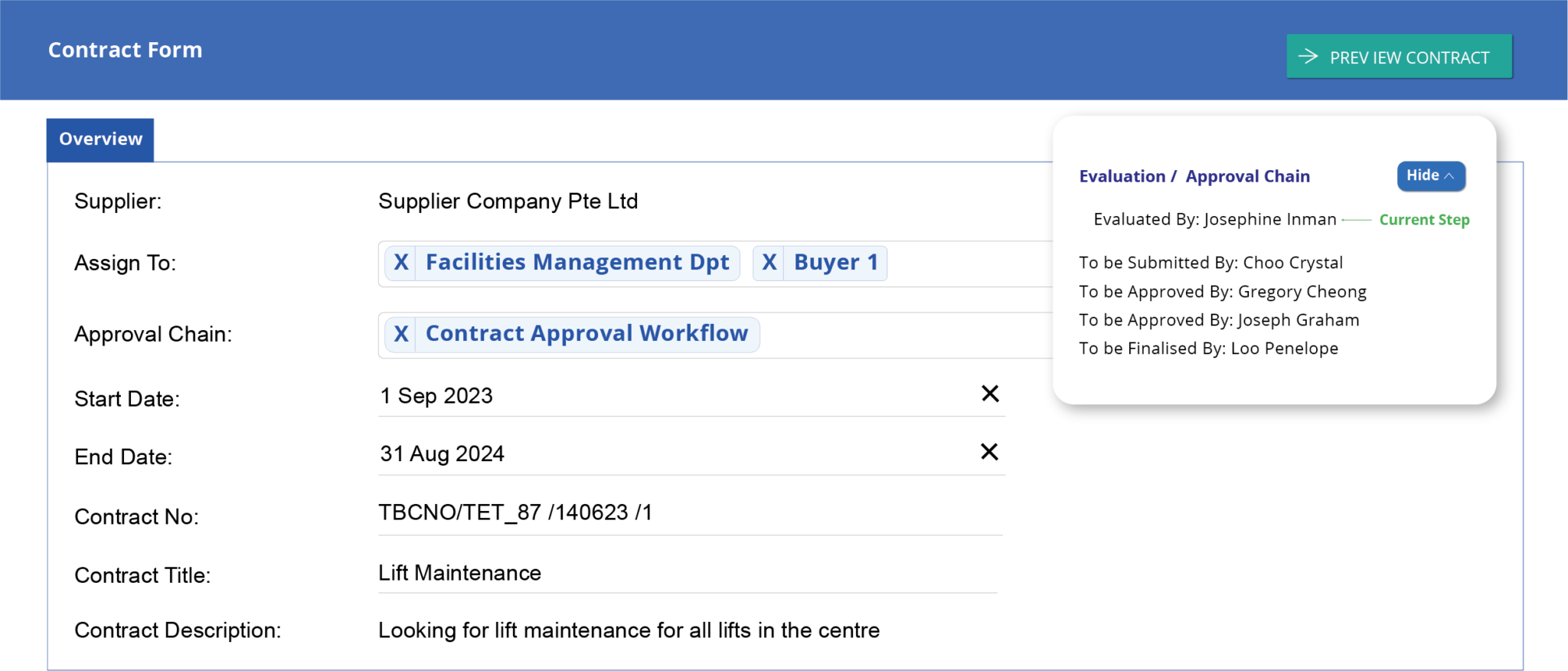This screenshot has width=1568, height=671.
Task: Remove the Buyer 1 assignment tag
Action: tap(769, 262)
